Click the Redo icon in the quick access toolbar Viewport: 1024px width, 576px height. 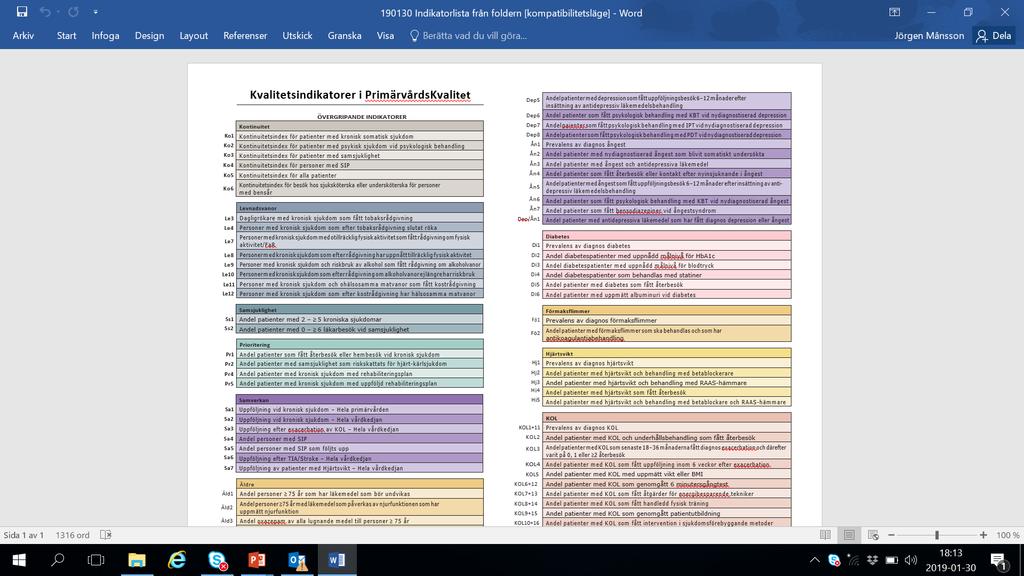click(x=73, y=12)
